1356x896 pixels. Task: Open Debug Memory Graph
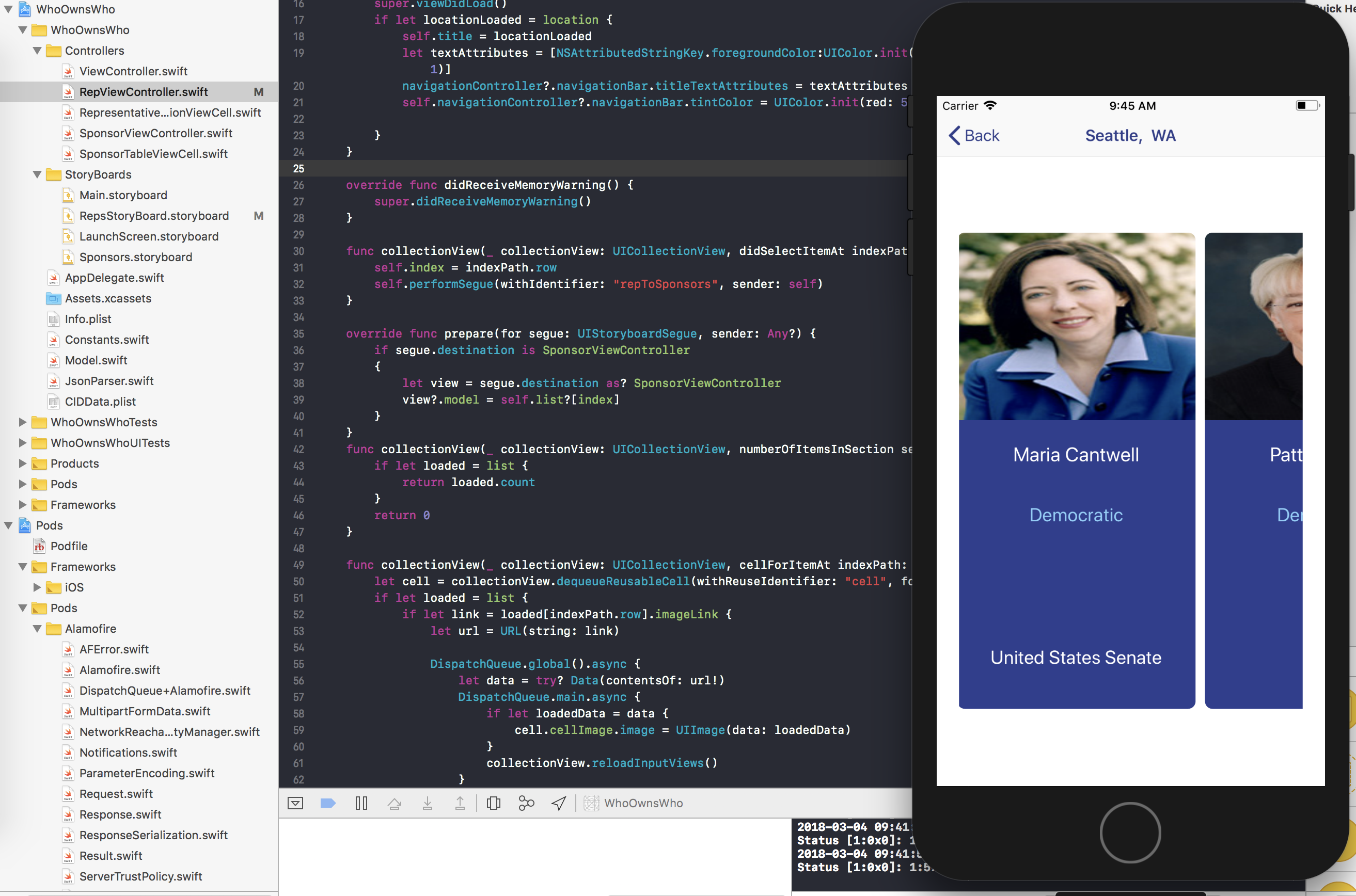click(526, 803)
